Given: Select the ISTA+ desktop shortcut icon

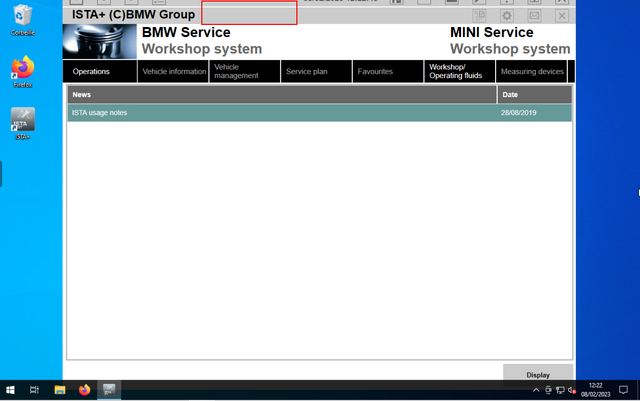Looking at the screenshot, I should coord(23,124).
